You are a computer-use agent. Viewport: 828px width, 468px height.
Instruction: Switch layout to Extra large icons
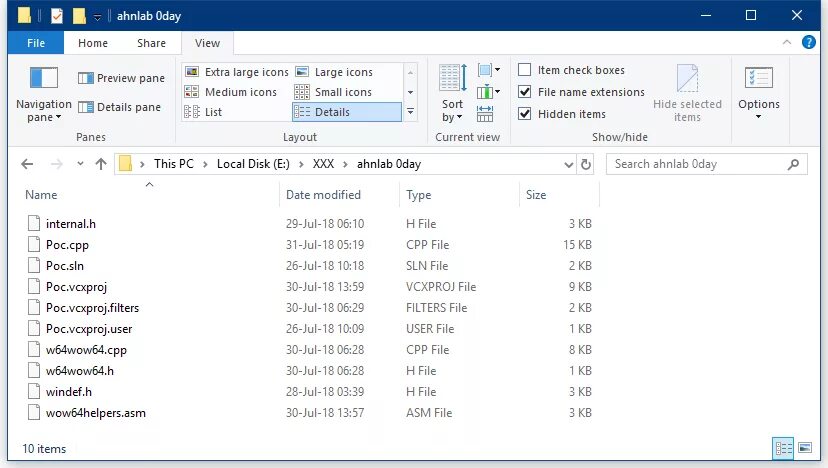[x=237, y=72]
